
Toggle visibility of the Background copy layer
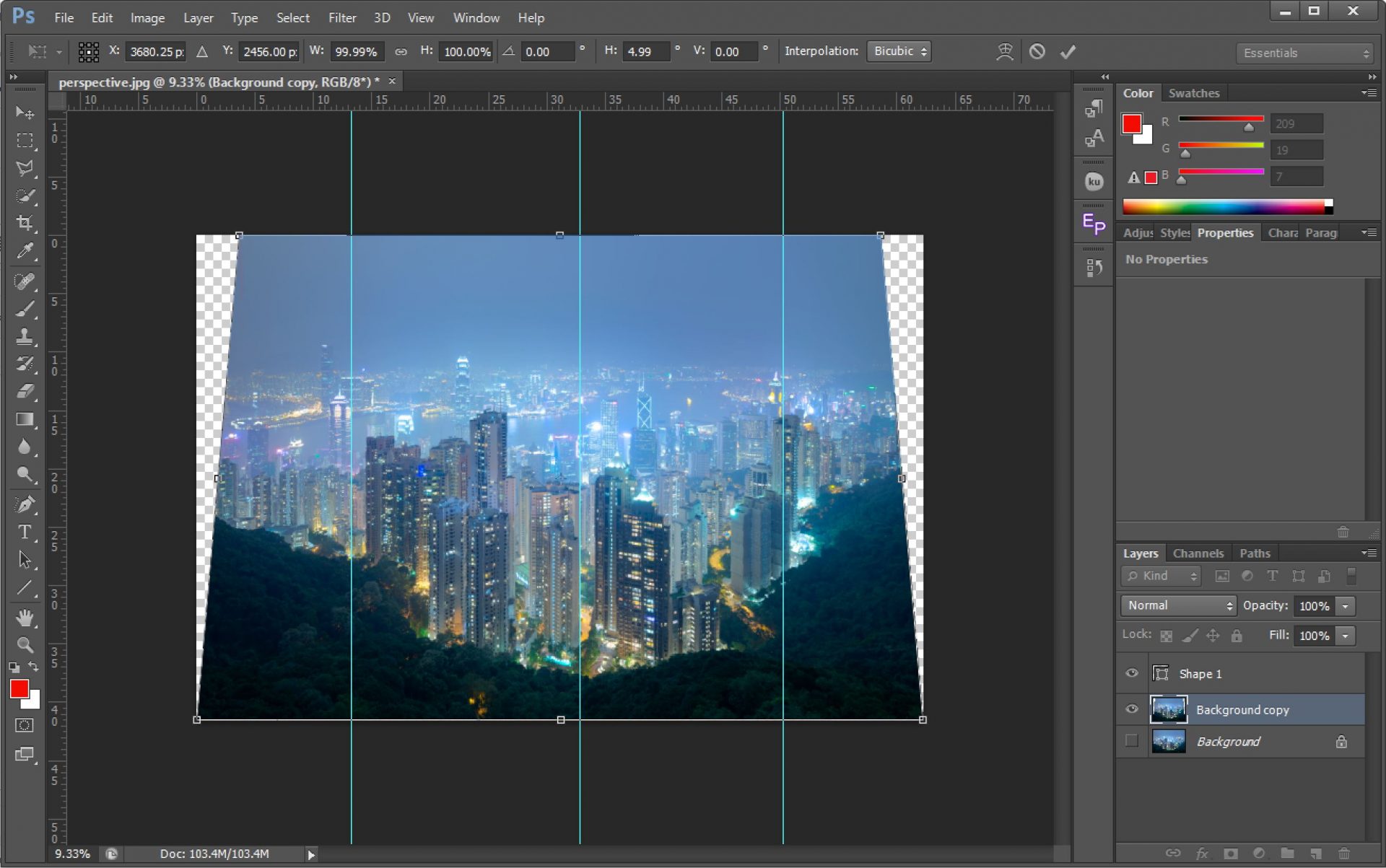click(x=1132, y=709)
